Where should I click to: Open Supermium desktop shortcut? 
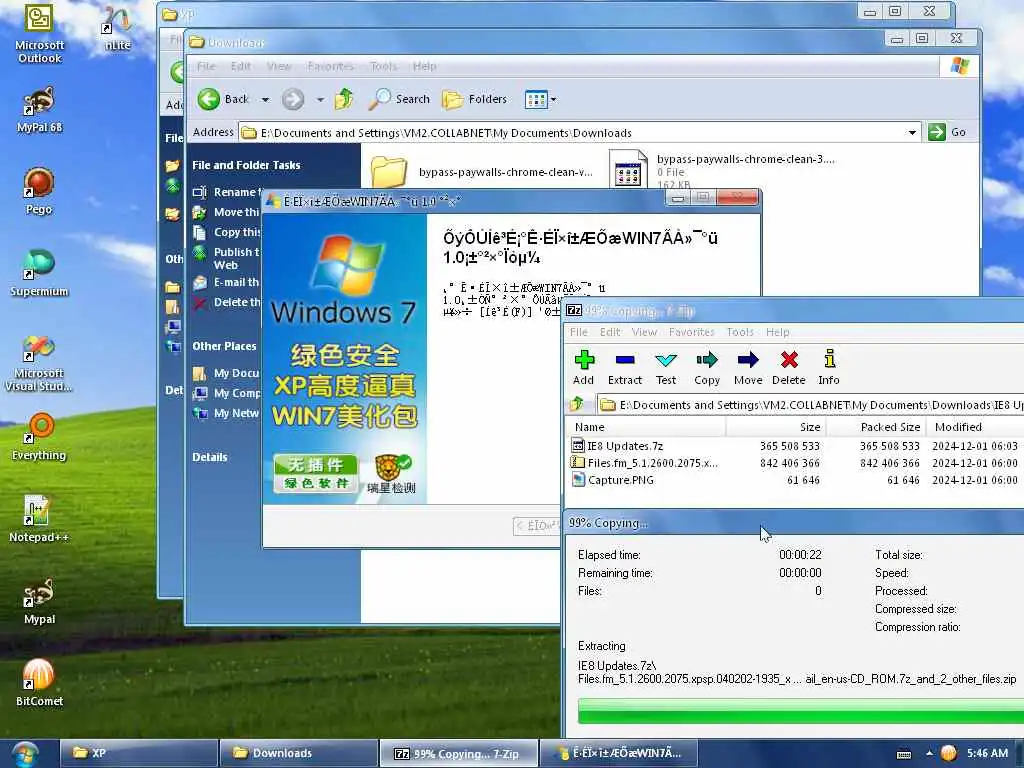click(39, 273)
